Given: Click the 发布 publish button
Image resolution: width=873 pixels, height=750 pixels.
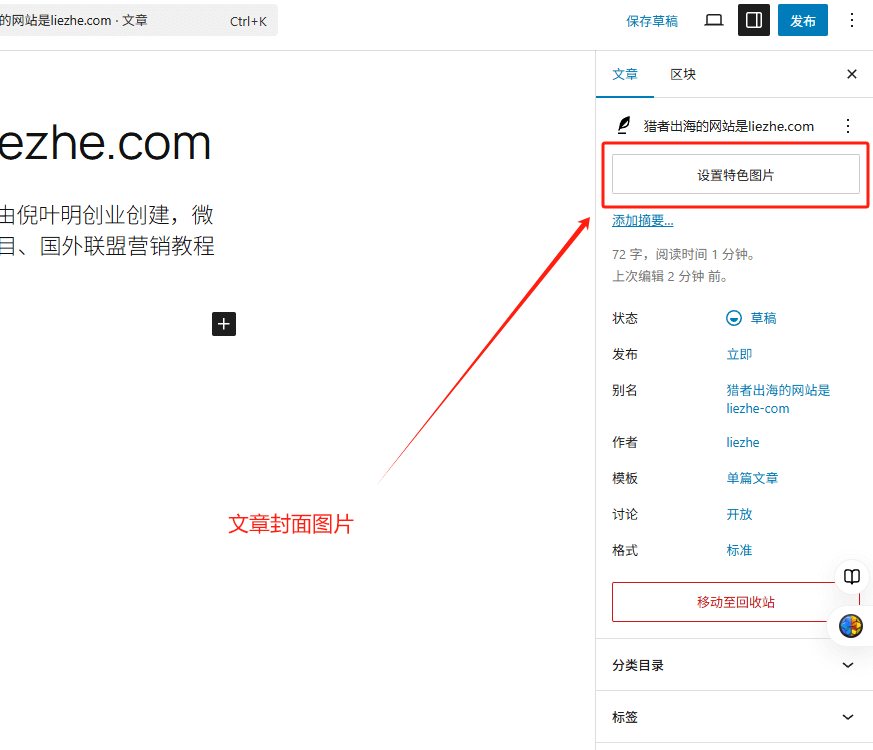Looking at the screenshot, I should pyautogui.click(x=802, y=20).
